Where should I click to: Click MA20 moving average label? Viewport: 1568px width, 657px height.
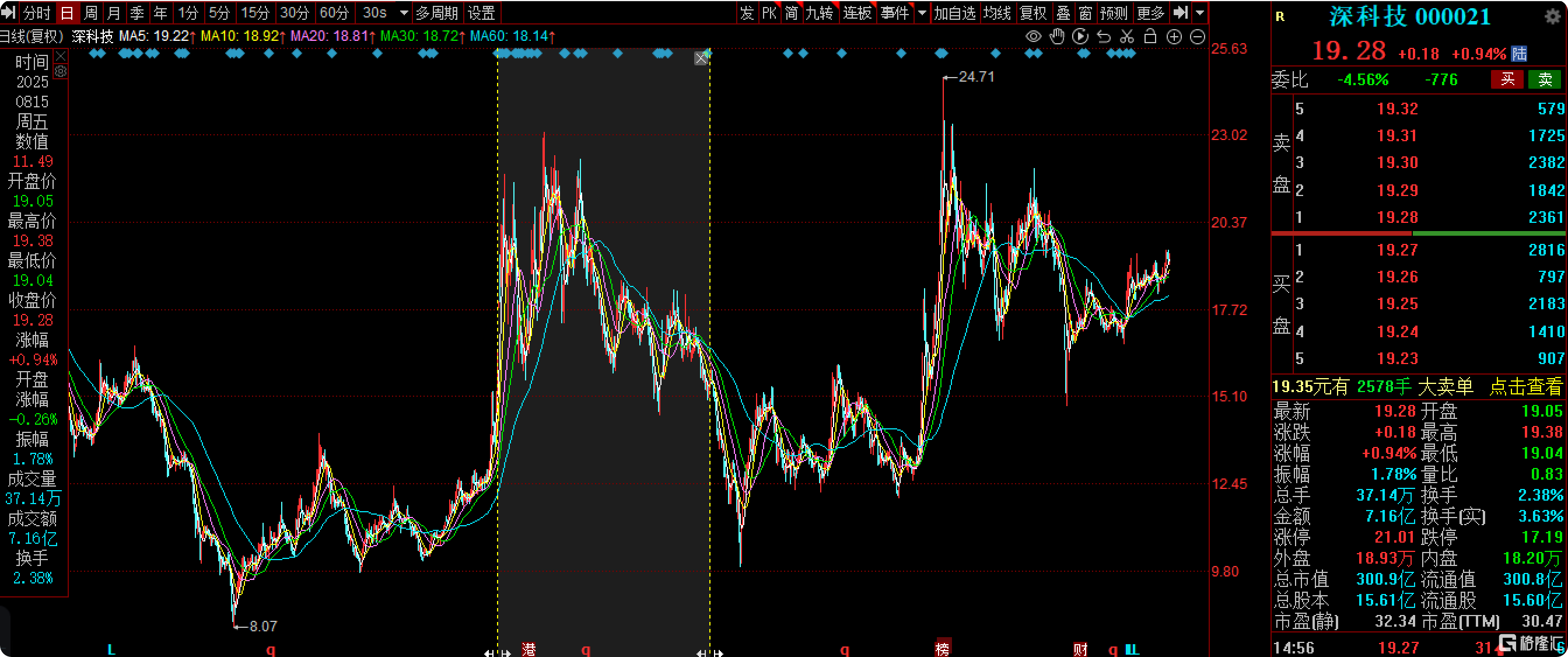(x=333, y=37)
